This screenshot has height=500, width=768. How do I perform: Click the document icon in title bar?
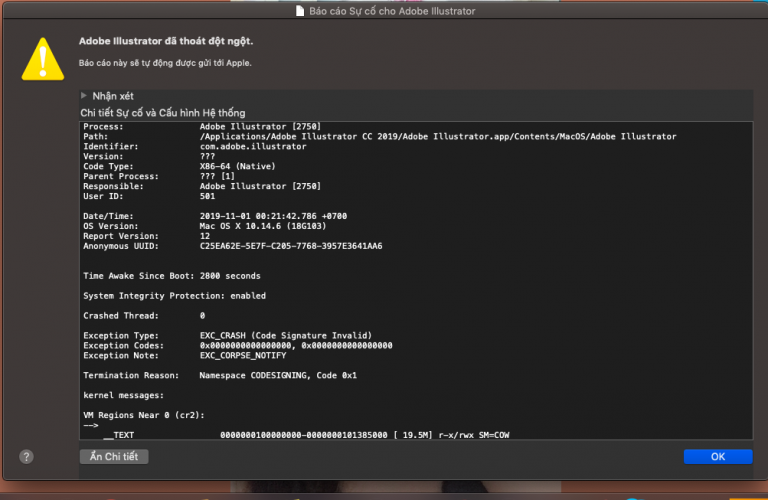tap(300, 11)
